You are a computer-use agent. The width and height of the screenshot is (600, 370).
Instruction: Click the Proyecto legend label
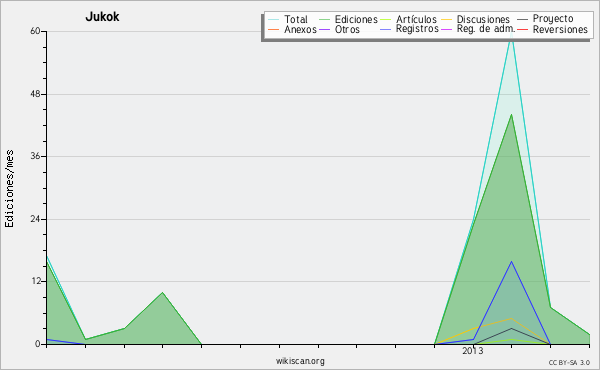point(553,18)
